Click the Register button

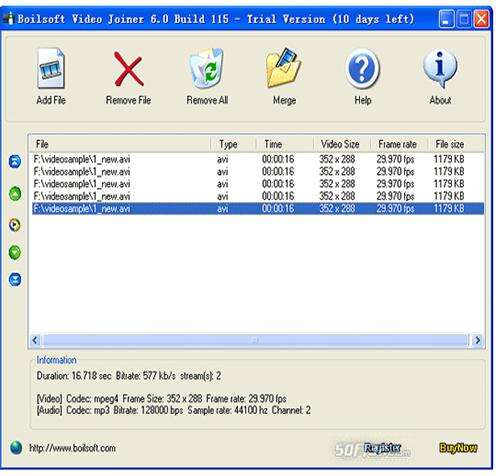click(x=382, y=448)
